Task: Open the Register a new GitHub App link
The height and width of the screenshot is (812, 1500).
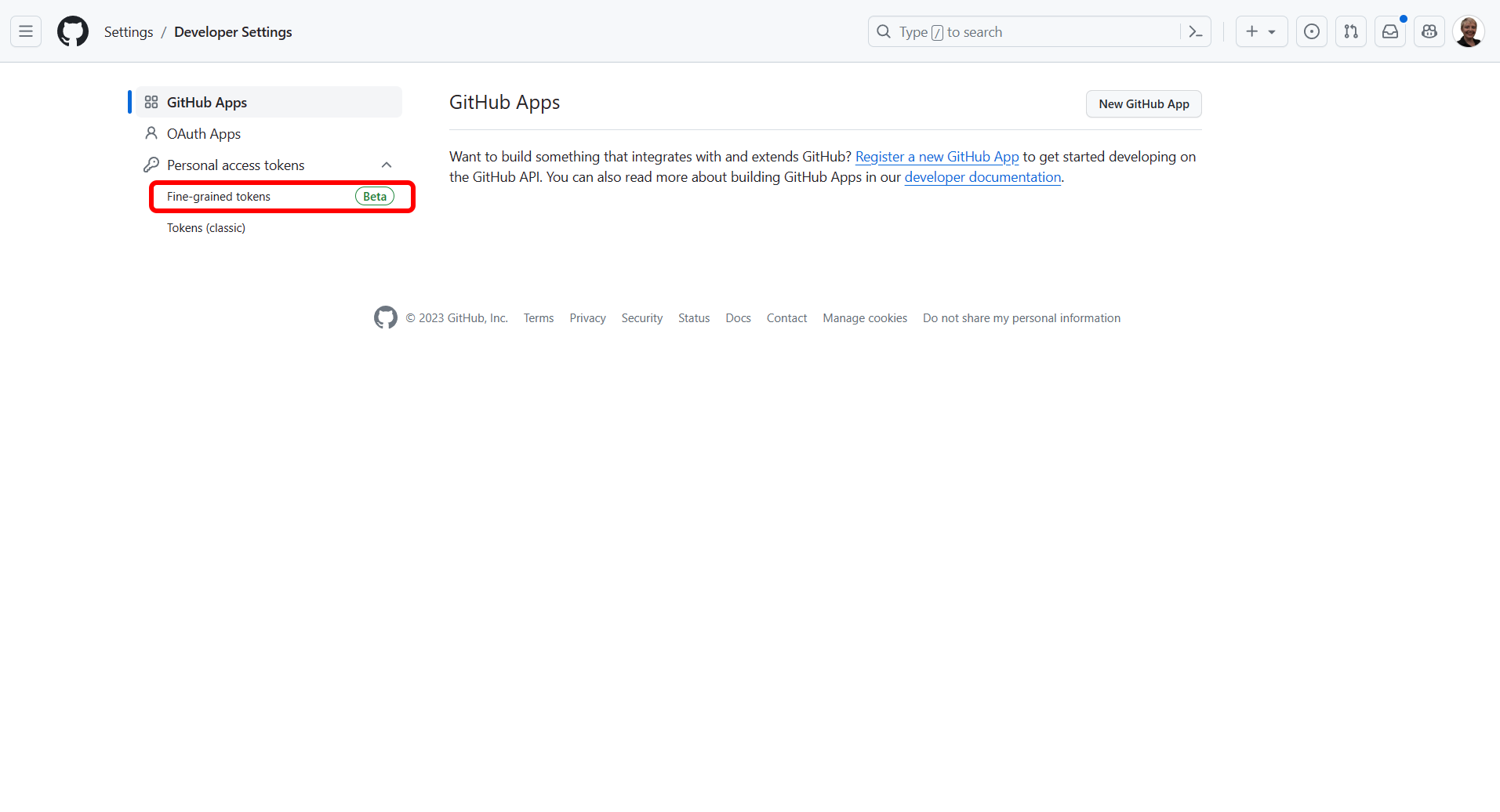Action: tap(936, 156)
